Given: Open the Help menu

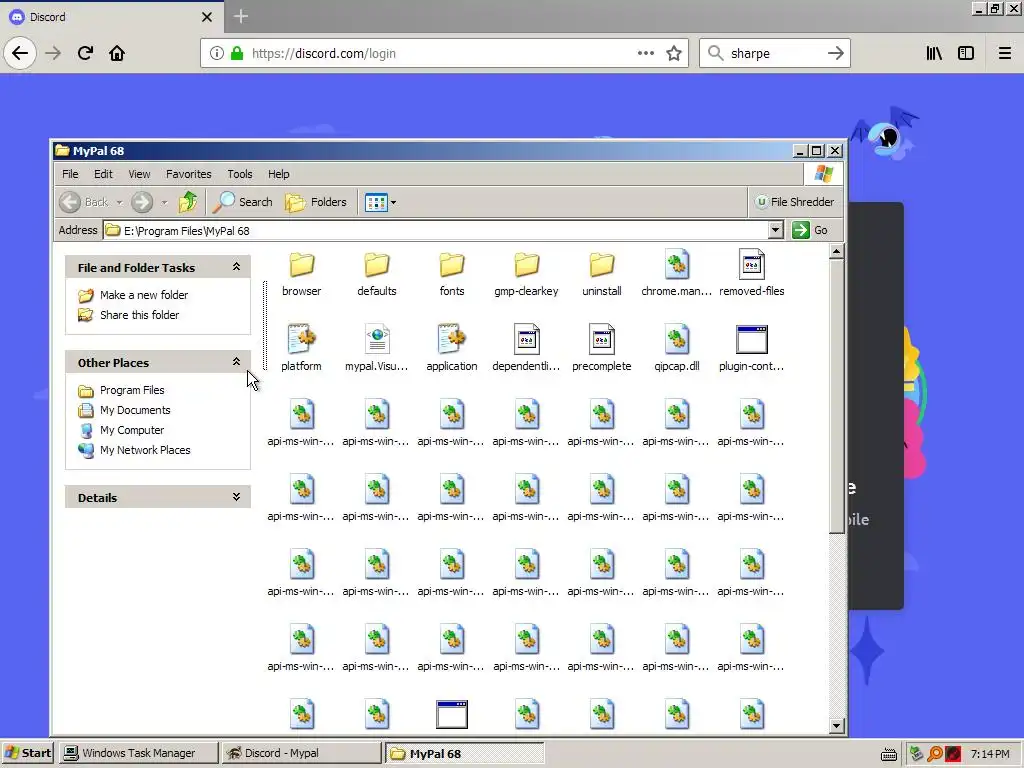Looking at the screenshot, I should coord(278,174).
